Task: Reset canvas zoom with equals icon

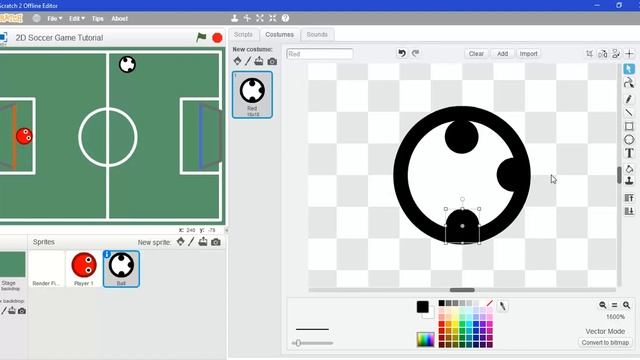Action: (x=614, y=305)
